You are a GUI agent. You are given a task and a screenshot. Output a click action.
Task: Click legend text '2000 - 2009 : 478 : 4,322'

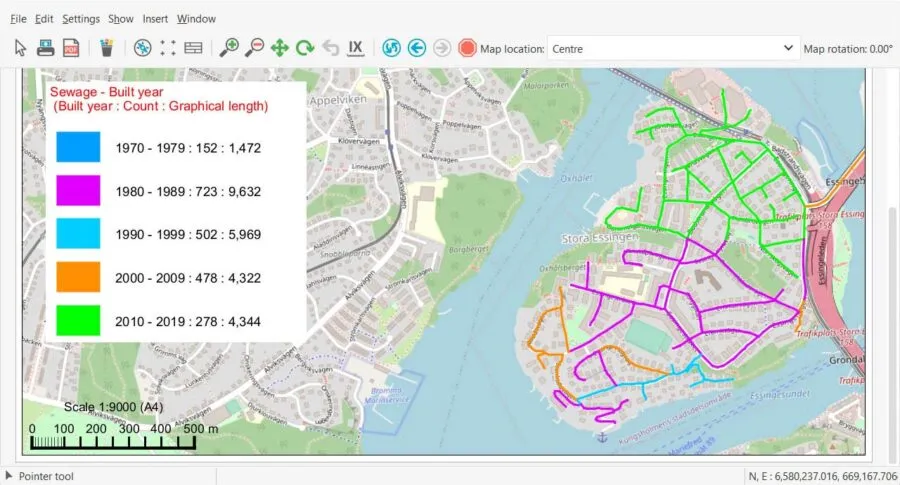[x=188, y=278]
